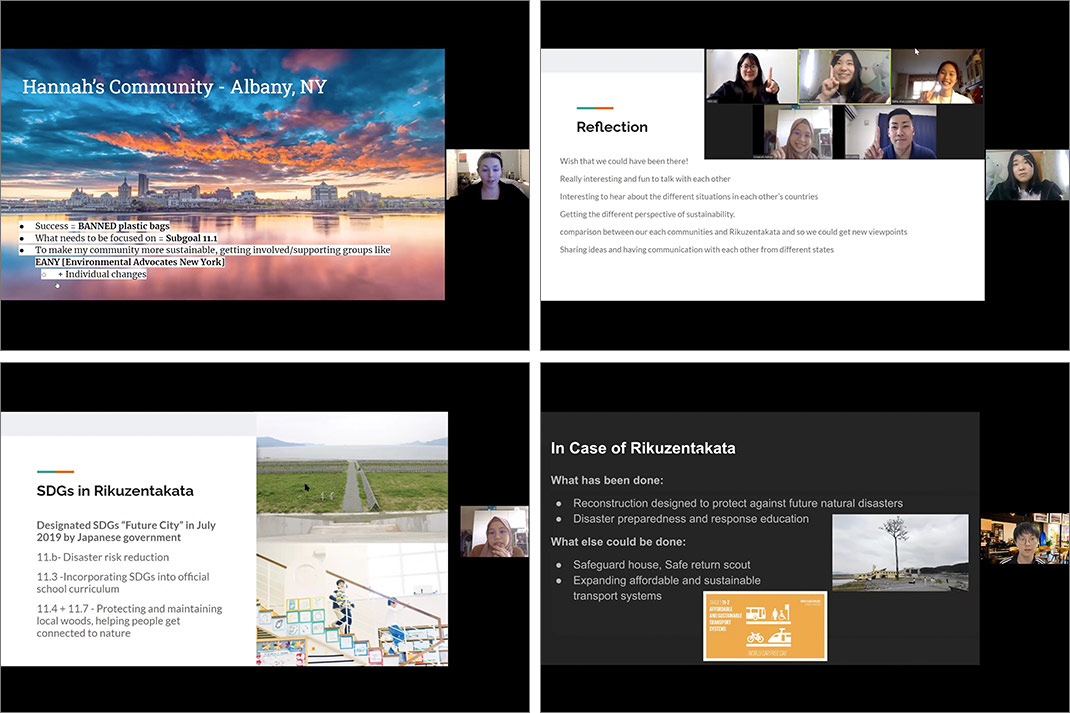1070x713 pixels.
Task: Select the top-right participant video in the Reflection gallery
Action: (x=938, y=76)
